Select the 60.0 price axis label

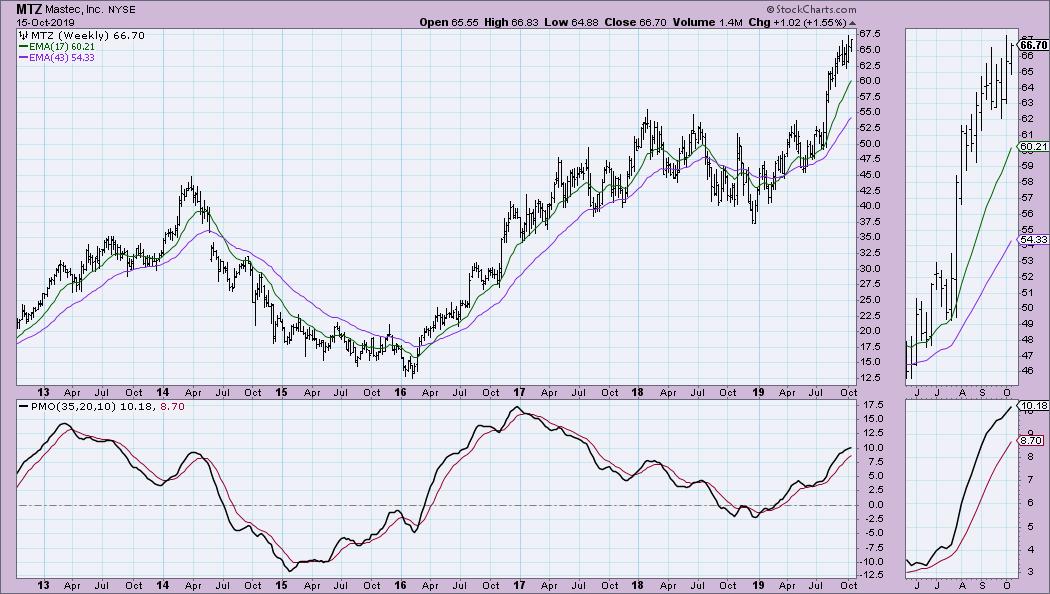(869, 81)
